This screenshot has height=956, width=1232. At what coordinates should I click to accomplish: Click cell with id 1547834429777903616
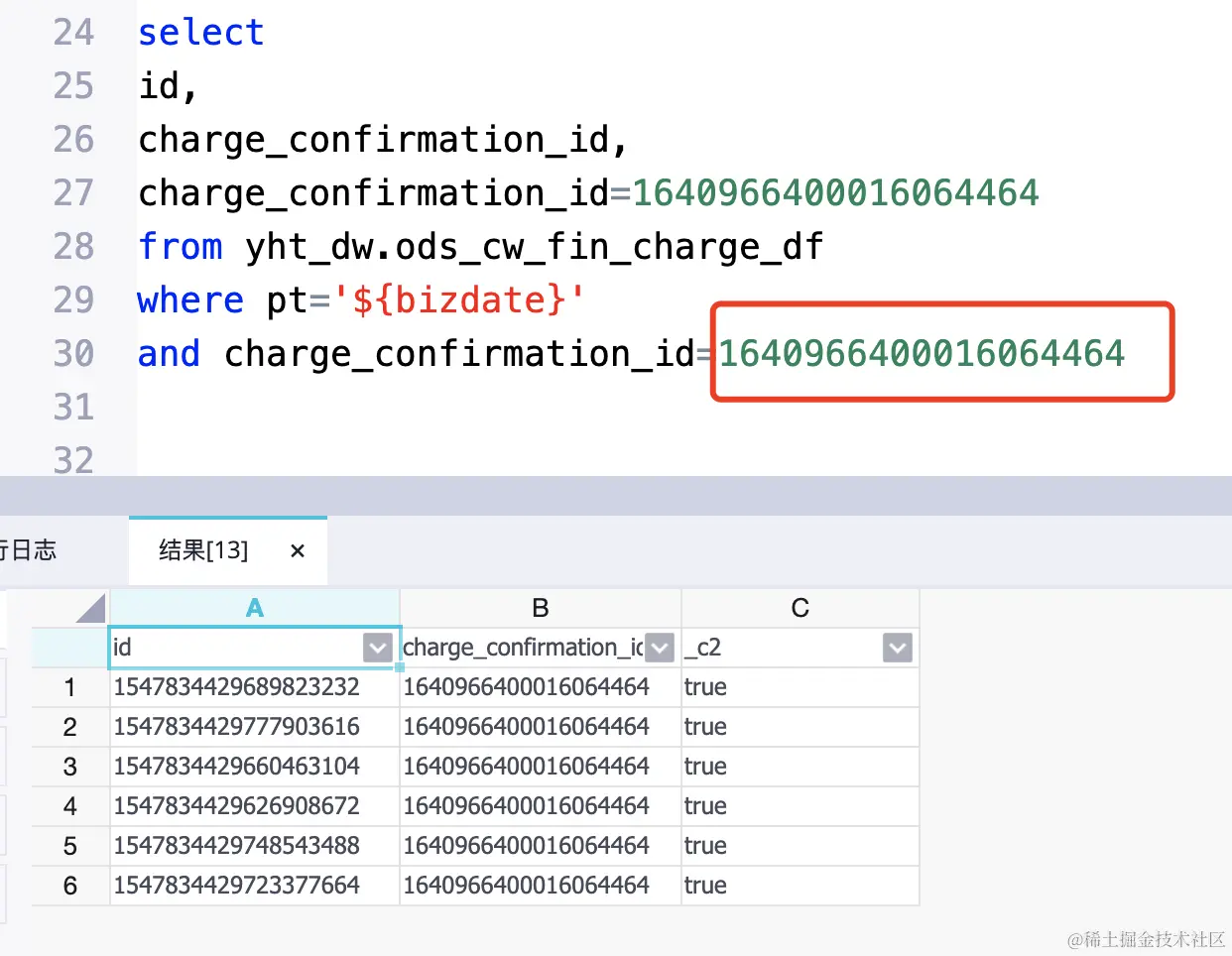(255, 727)
